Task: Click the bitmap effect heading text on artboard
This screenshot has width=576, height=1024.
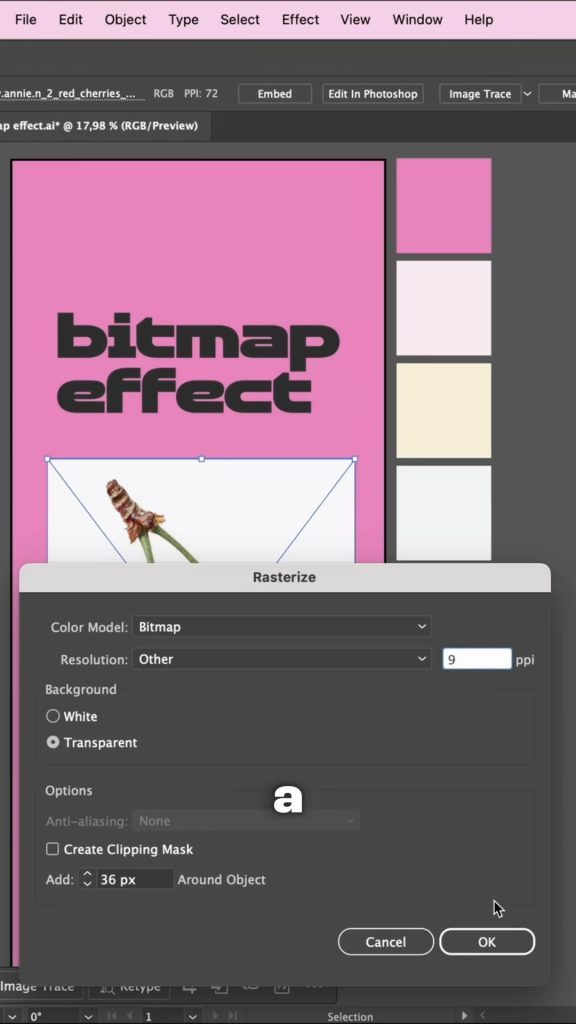Action: point(198,363)
